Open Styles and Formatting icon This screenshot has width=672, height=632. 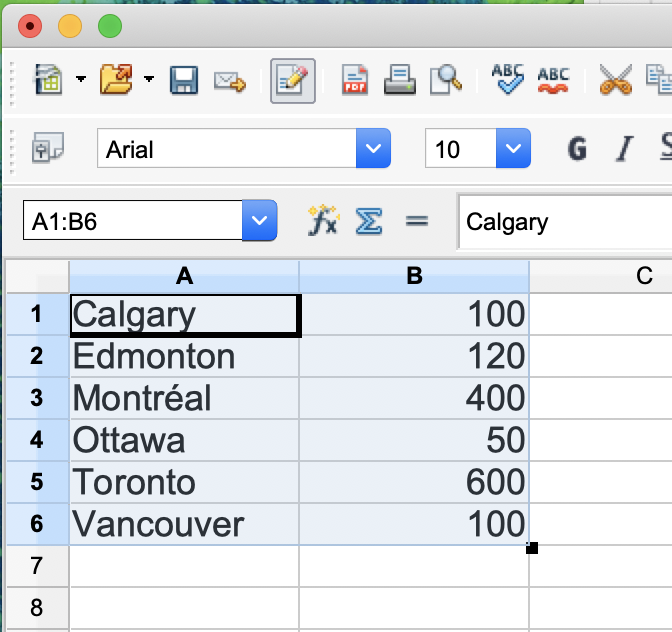48,148
